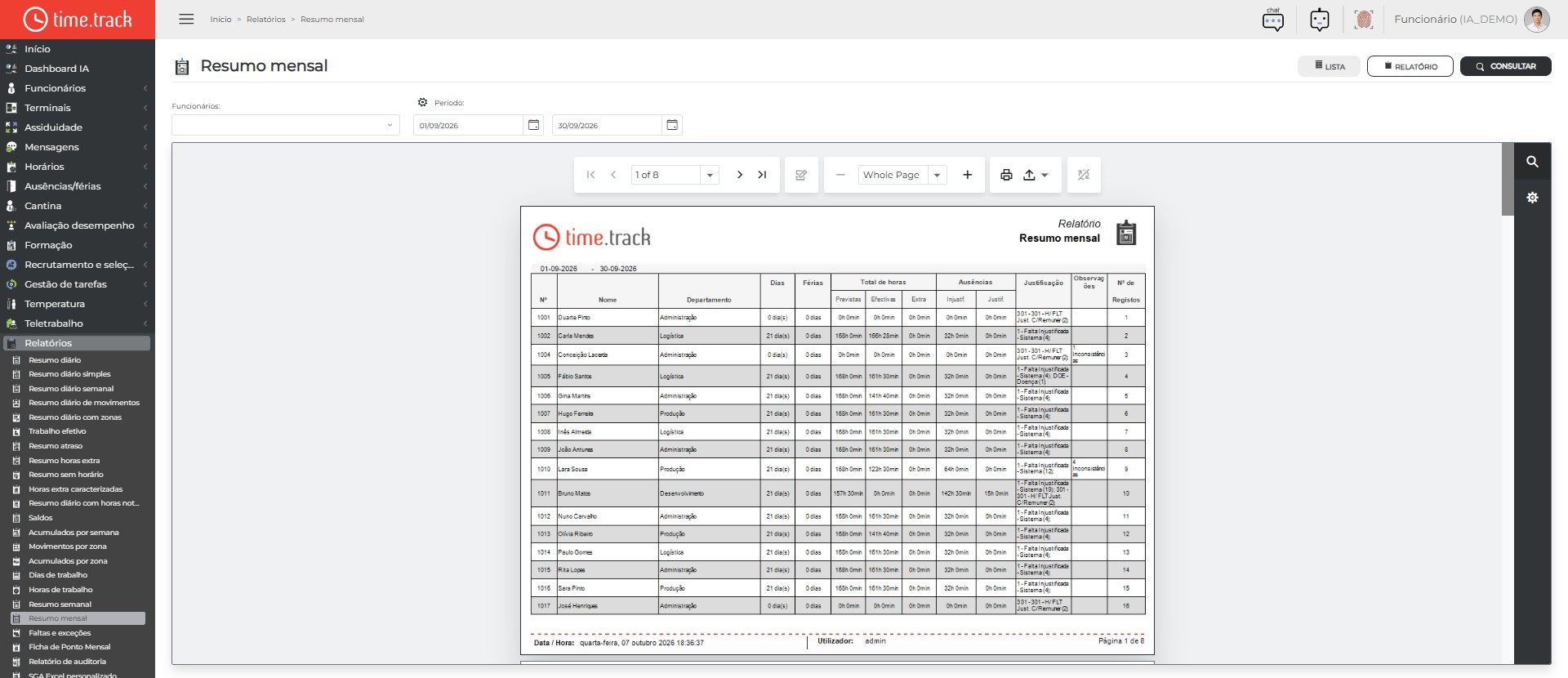Open the export dropdown
1568x678 pixels.
[x=1036, y=175]
